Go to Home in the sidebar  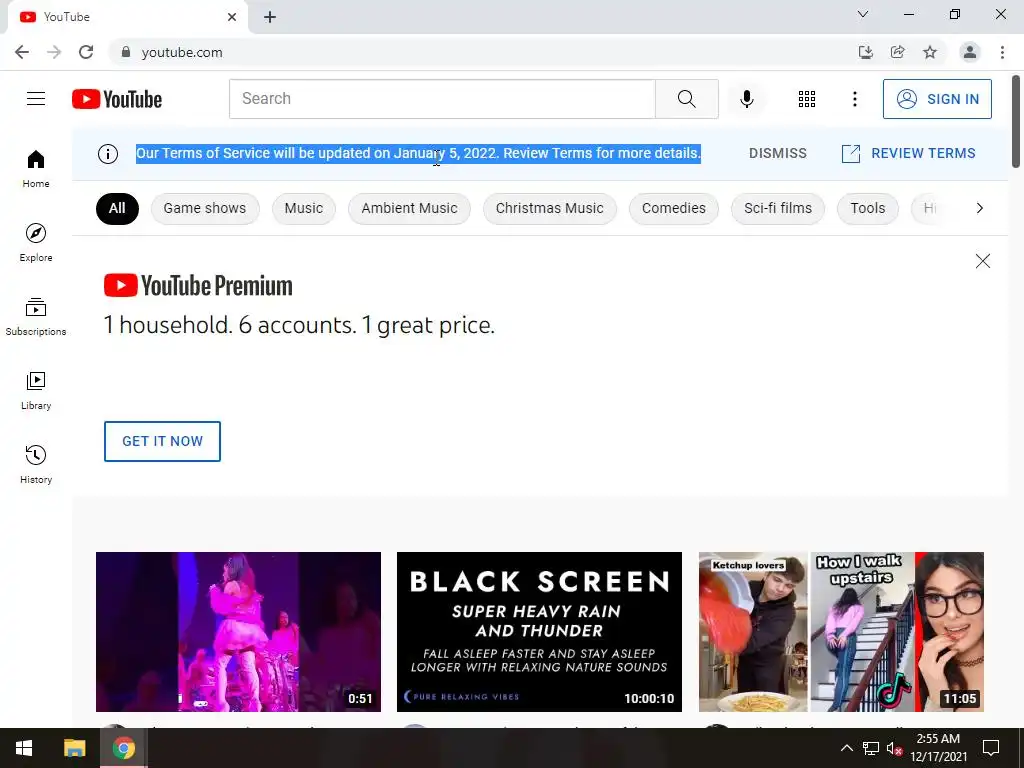tap(36, 168)
